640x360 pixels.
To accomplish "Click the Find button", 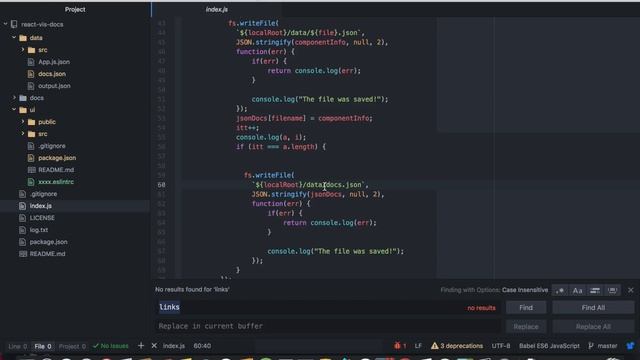I will tap(526, 308).
